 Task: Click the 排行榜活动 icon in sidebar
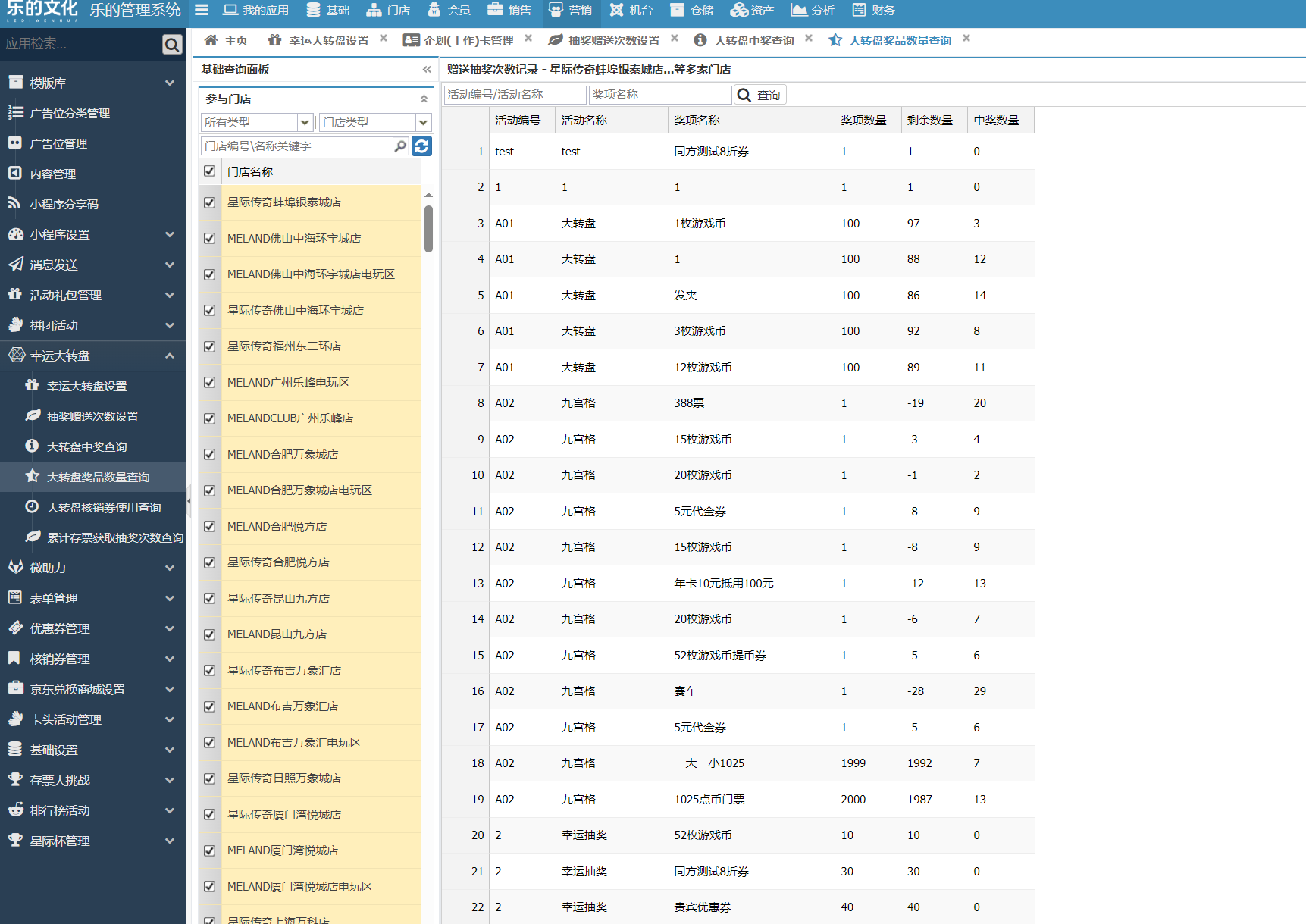point(15,810)
